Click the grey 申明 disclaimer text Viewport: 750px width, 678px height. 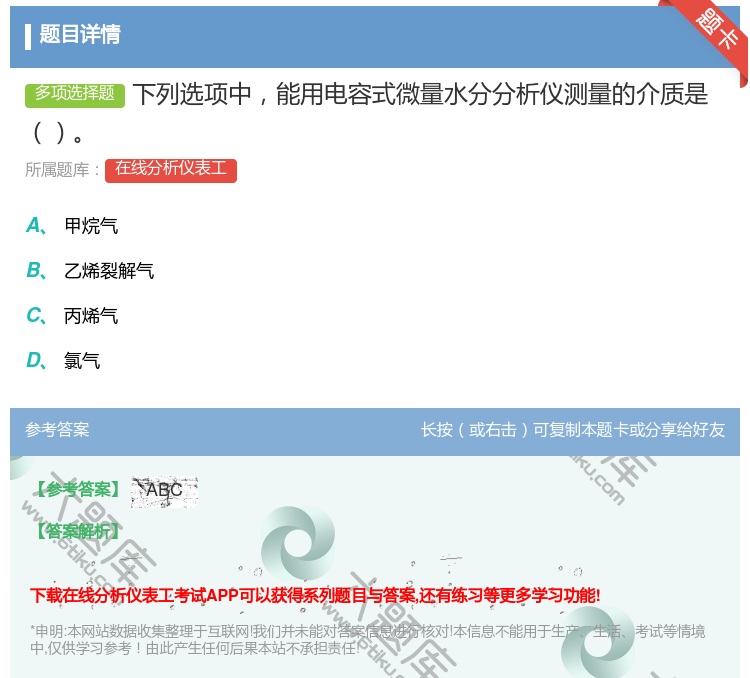367,639
